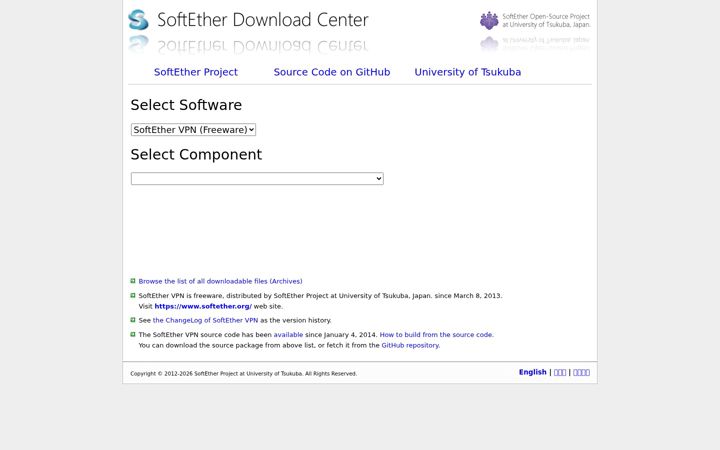Viewport: 720px width, 450px height.
Task: Select the middle language link in footer
Action: point(560,372)
